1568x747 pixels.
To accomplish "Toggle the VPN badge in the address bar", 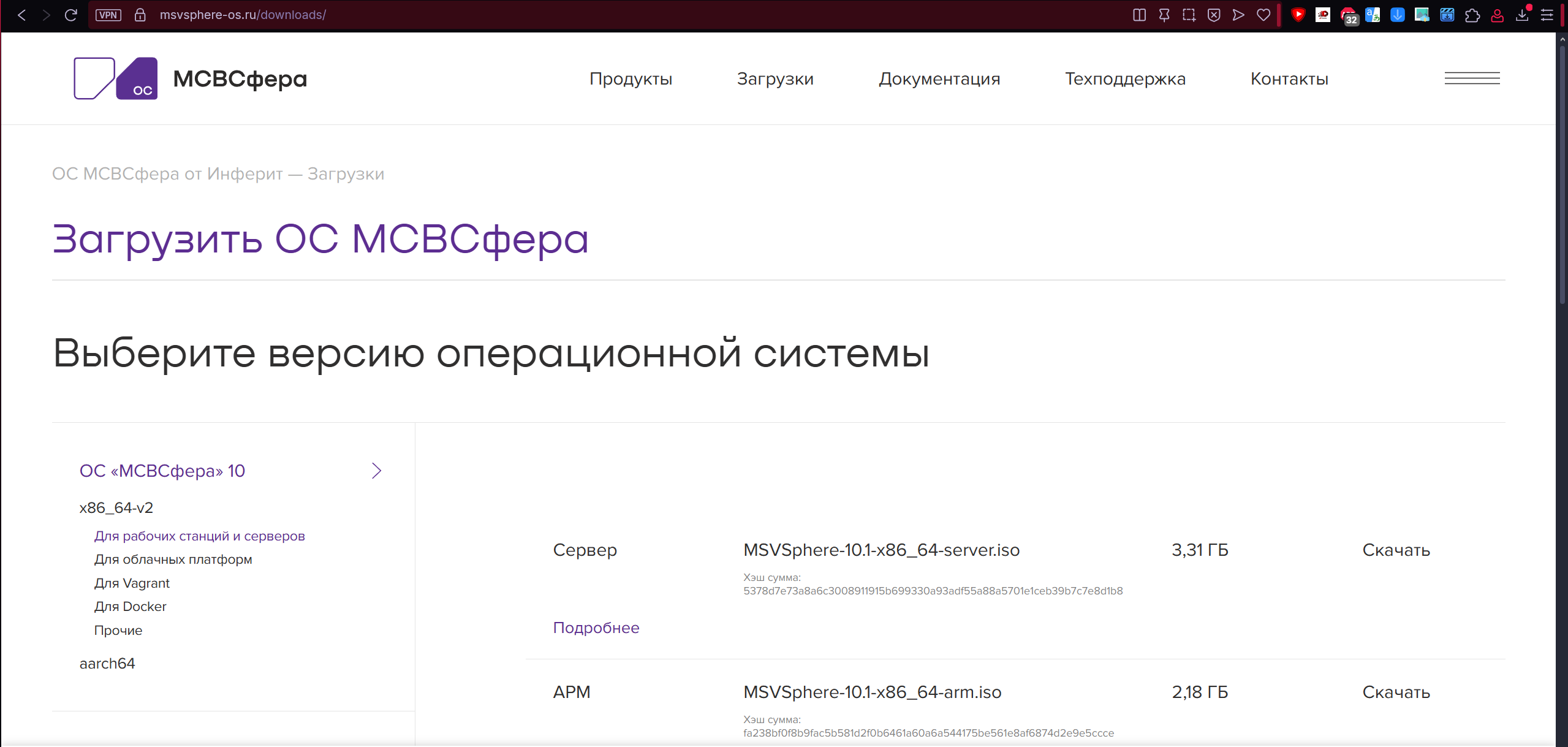I will pyautogui.click(x=108, y=15).
